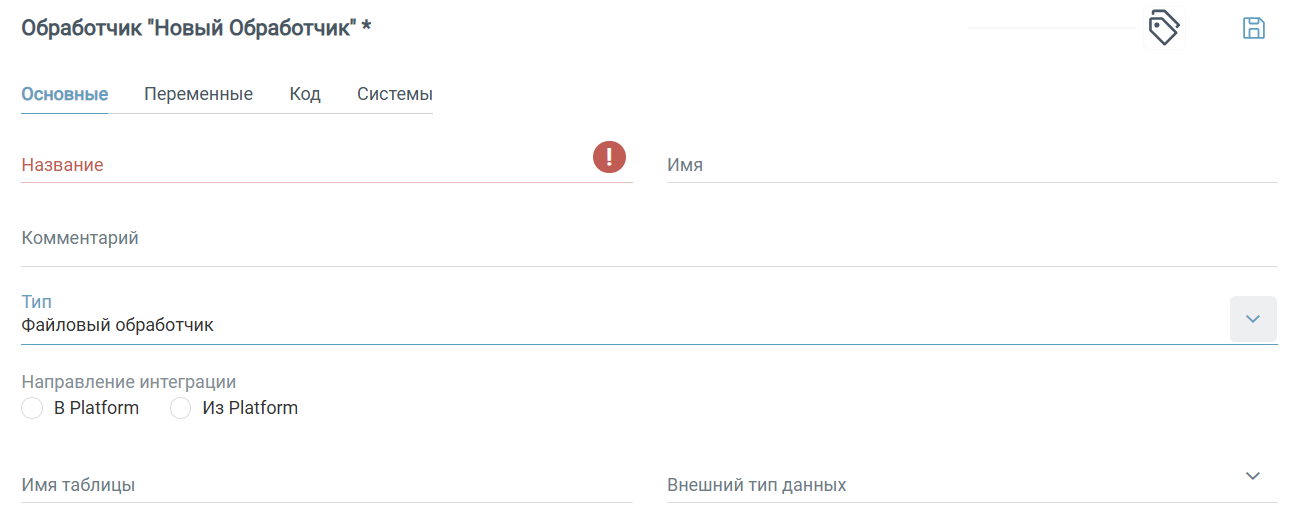Click the Обработчик "Новый Обработчик" title

(x=196, y=28)
